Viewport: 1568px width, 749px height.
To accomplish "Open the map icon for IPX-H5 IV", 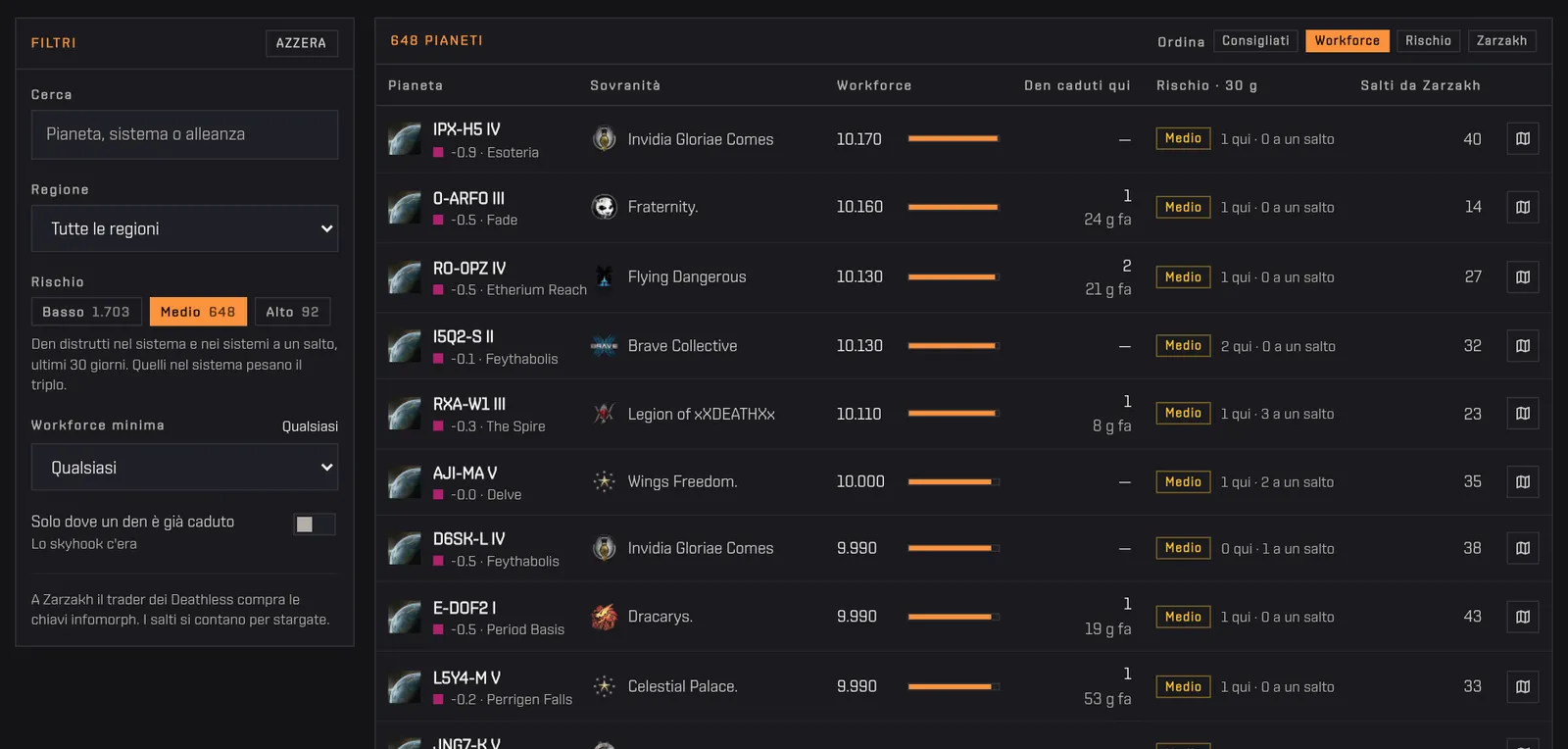I will point(1522,139).
